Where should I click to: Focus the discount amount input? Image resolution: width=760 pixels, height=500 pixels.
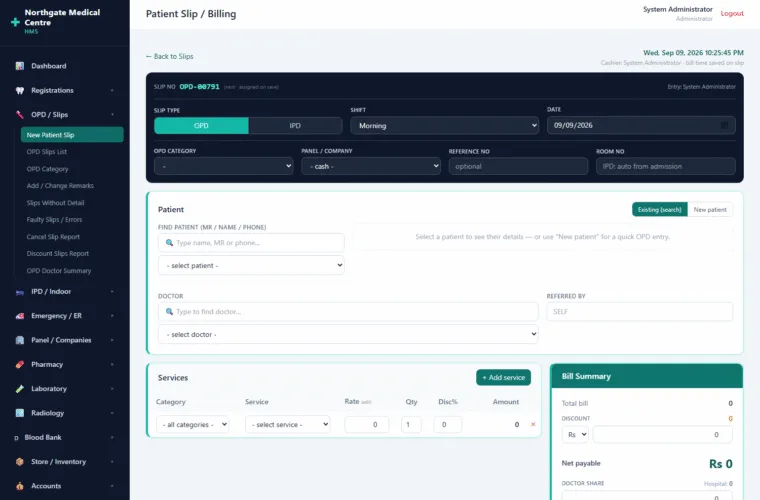coord(663,435)
